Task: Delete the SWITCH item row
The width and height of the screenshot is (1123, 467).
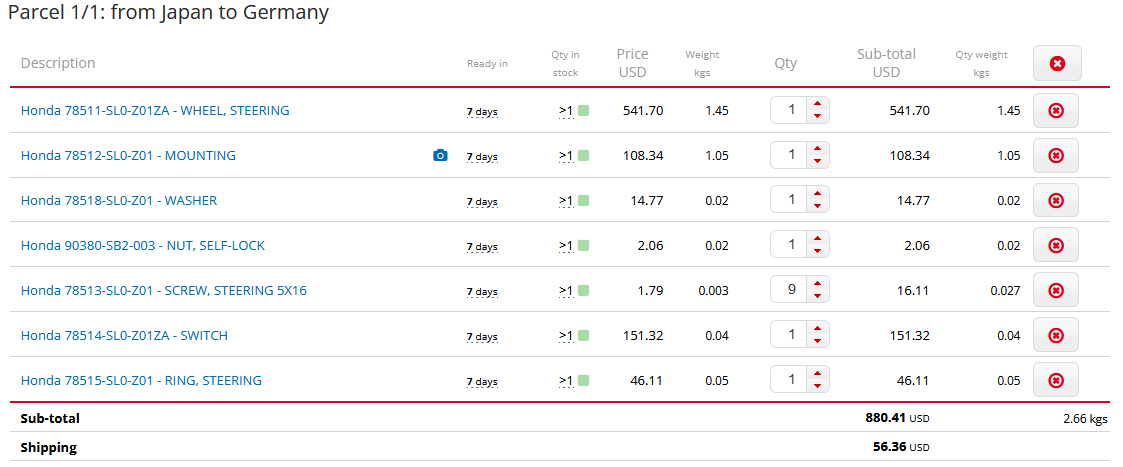Action: [x=1055, y=335]
